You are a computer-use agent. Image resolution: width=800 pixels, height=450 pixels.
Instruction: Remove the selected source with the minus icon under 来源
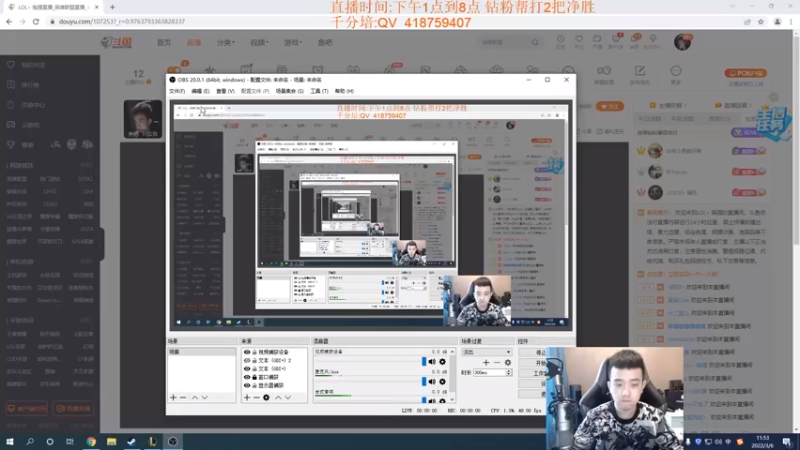[256, 397]
